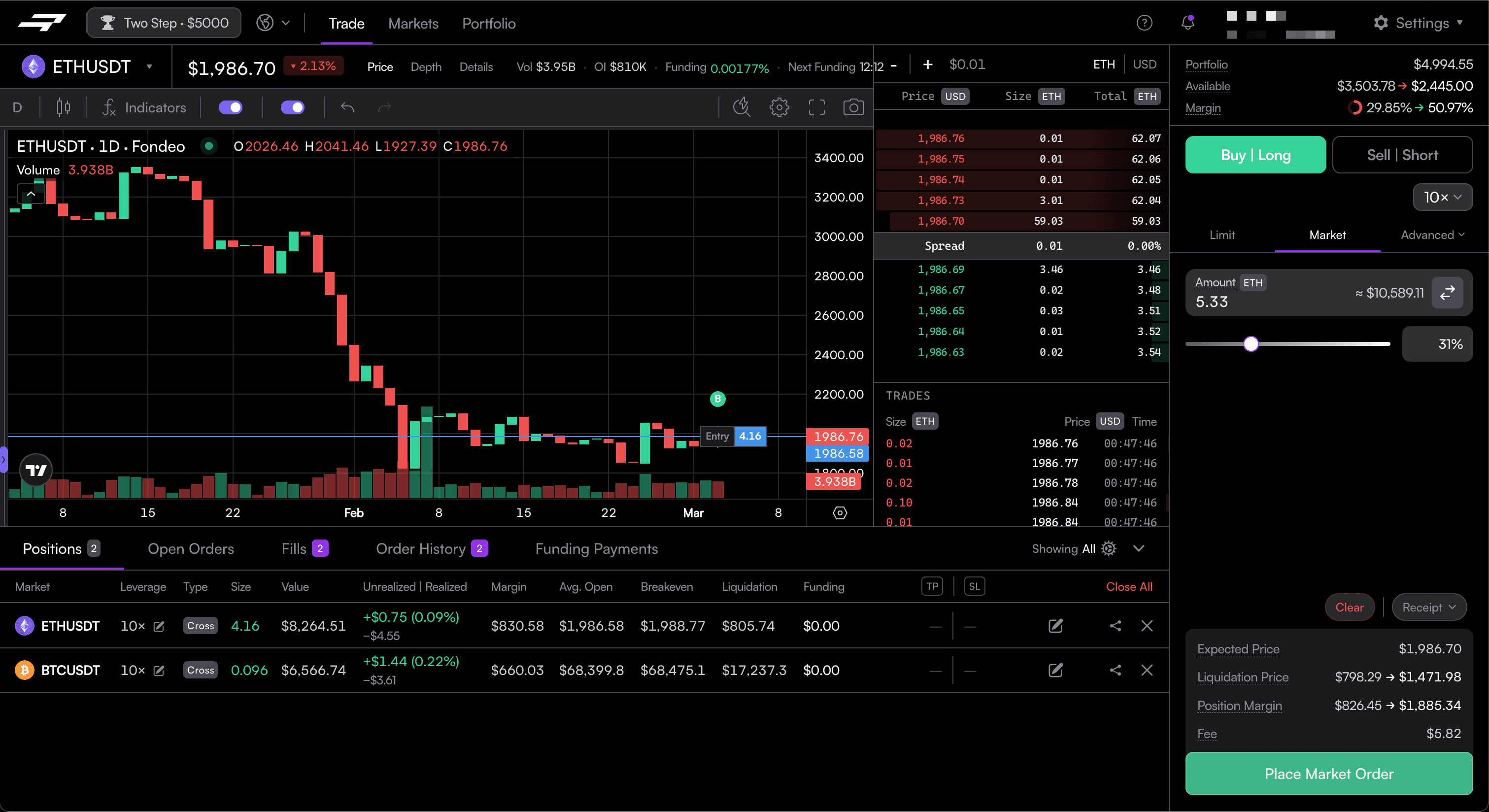1489x812 pixels.
Task: Take a chart screenshot with the camera icon
Action: (854, 107)
